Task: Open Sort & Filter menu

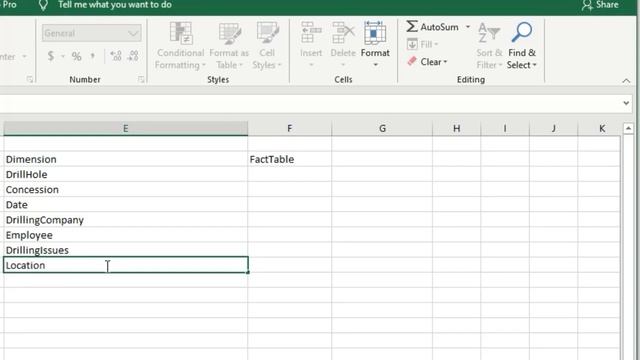Action: coord(489,46)
